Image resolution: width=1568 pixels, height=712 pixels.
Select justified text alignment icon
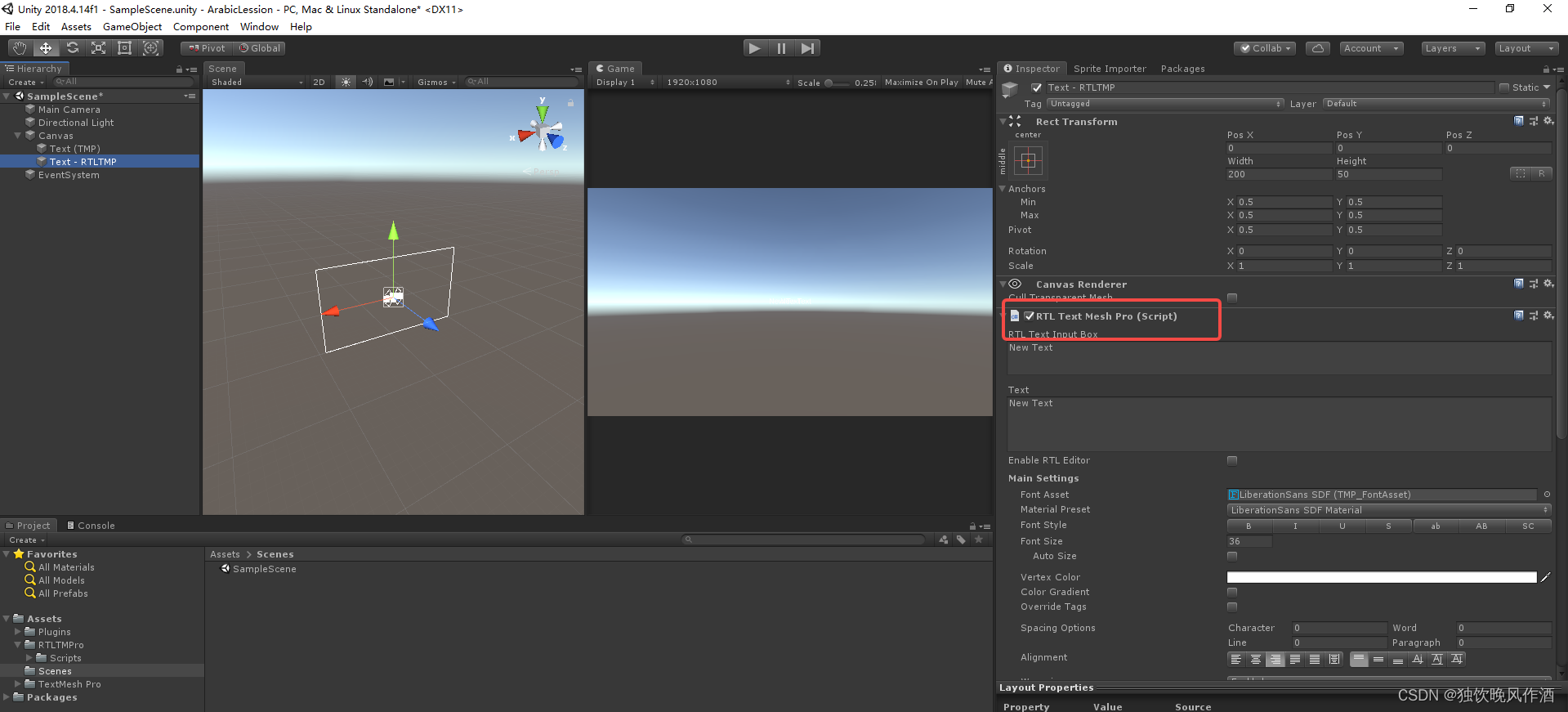(1295, 660)
